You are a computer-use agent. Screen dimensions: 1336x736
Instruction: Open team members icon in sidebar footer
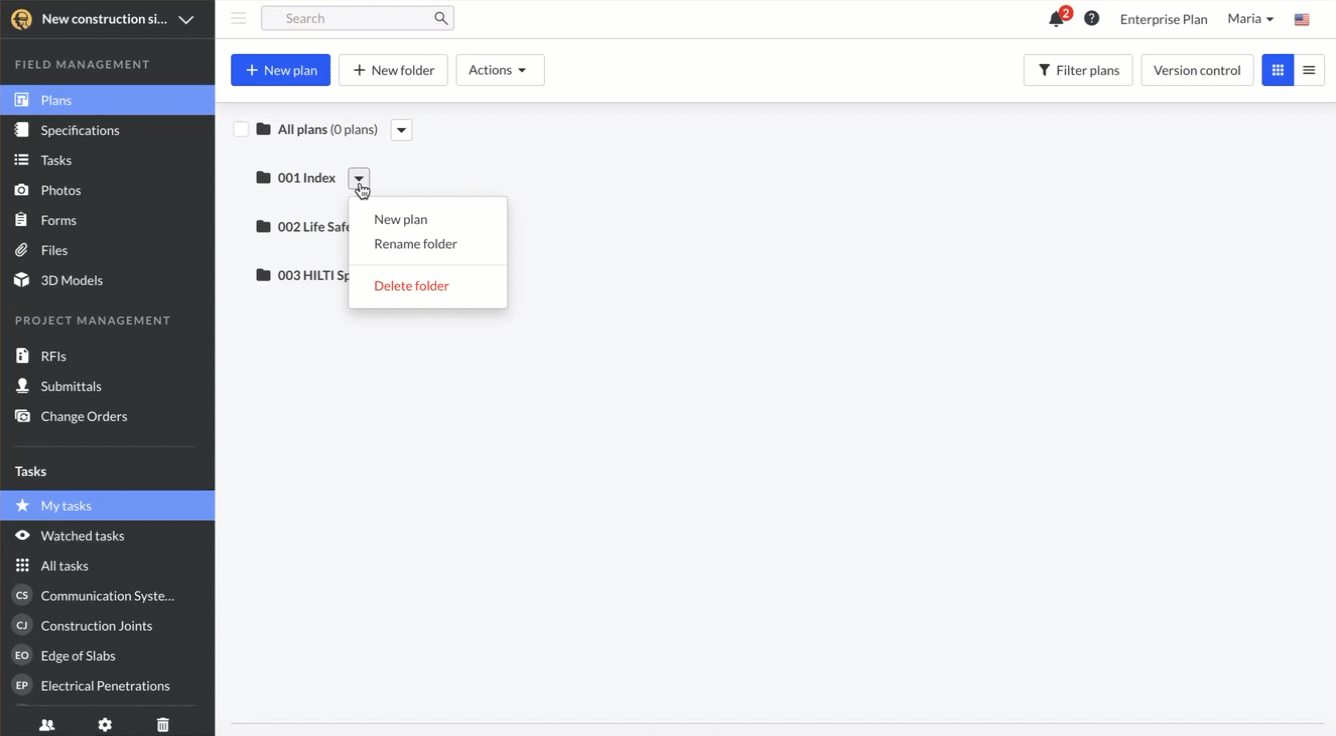pyautogui.click(x=47, y=725)
